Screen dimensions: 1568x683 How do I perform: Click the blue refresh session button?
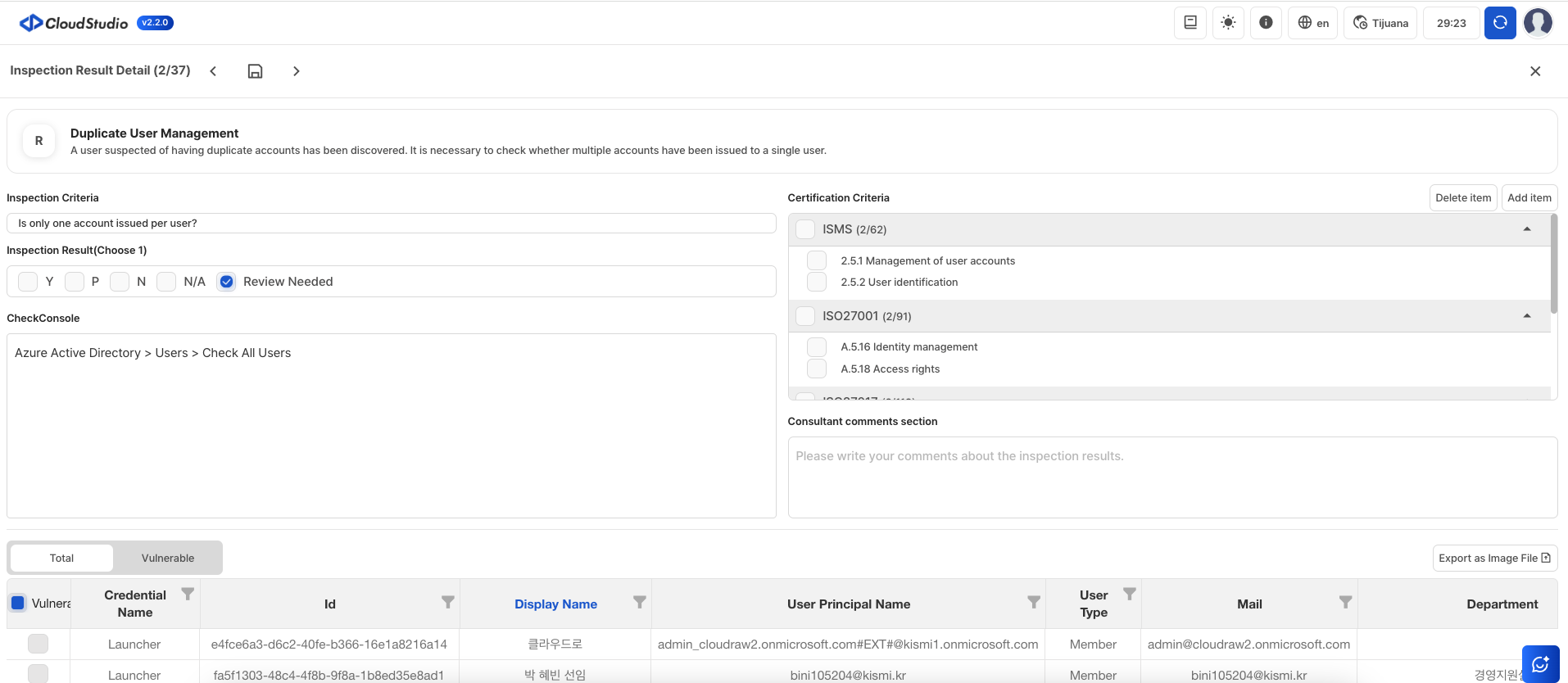(1499, 23)
